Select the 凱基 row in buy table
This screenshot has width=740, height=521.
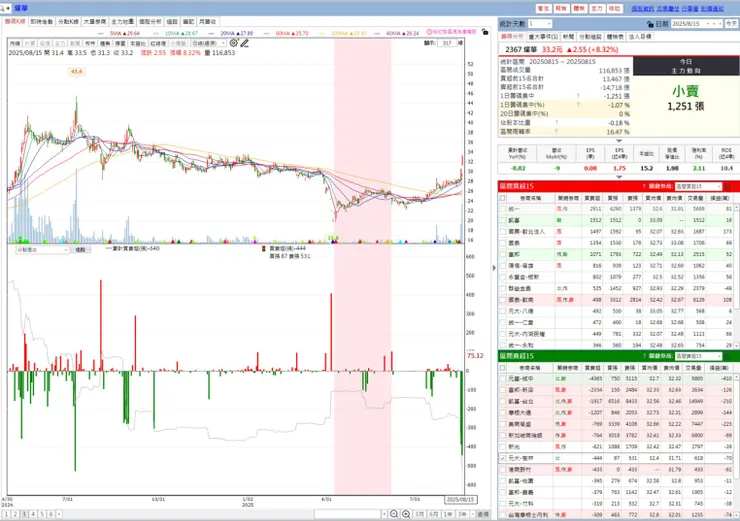coord(616,220)
